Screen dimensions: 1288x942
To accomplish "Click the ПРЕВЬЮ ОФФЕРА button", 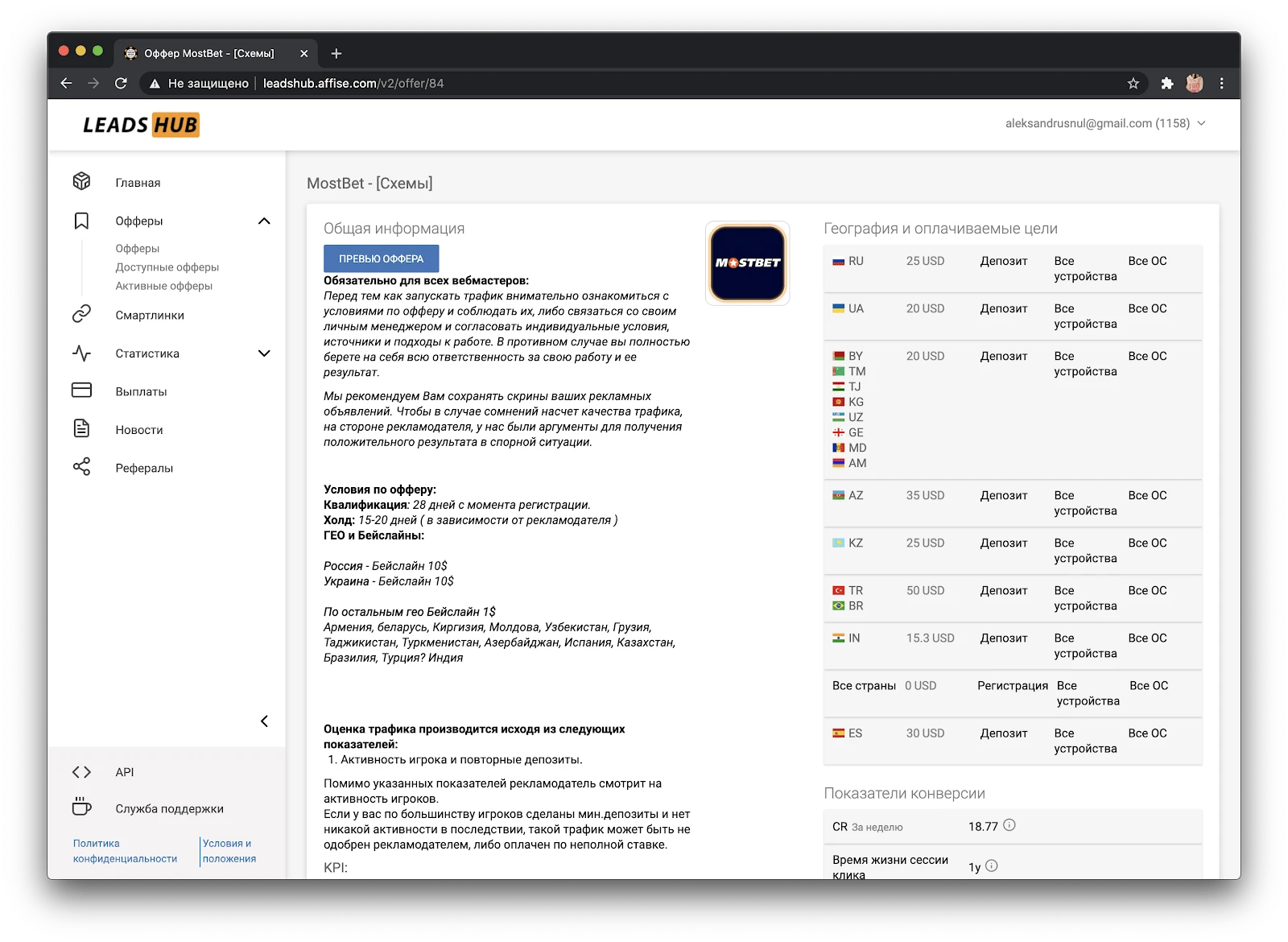I will (381, 258).
